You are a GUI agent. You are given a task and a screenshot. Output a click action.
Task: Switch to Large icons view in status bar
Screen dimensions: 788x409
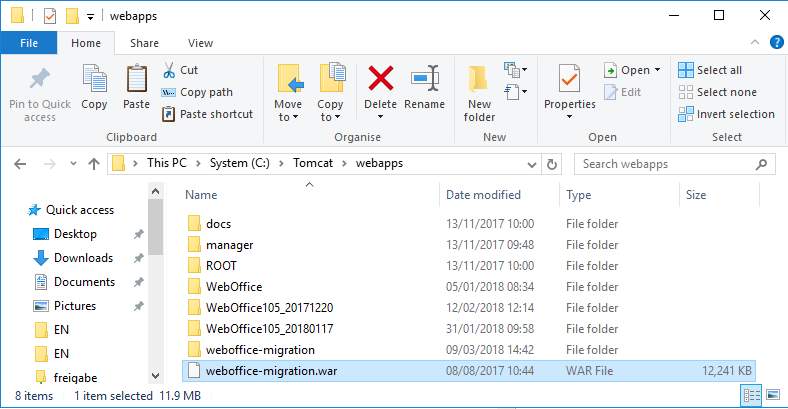773,395
